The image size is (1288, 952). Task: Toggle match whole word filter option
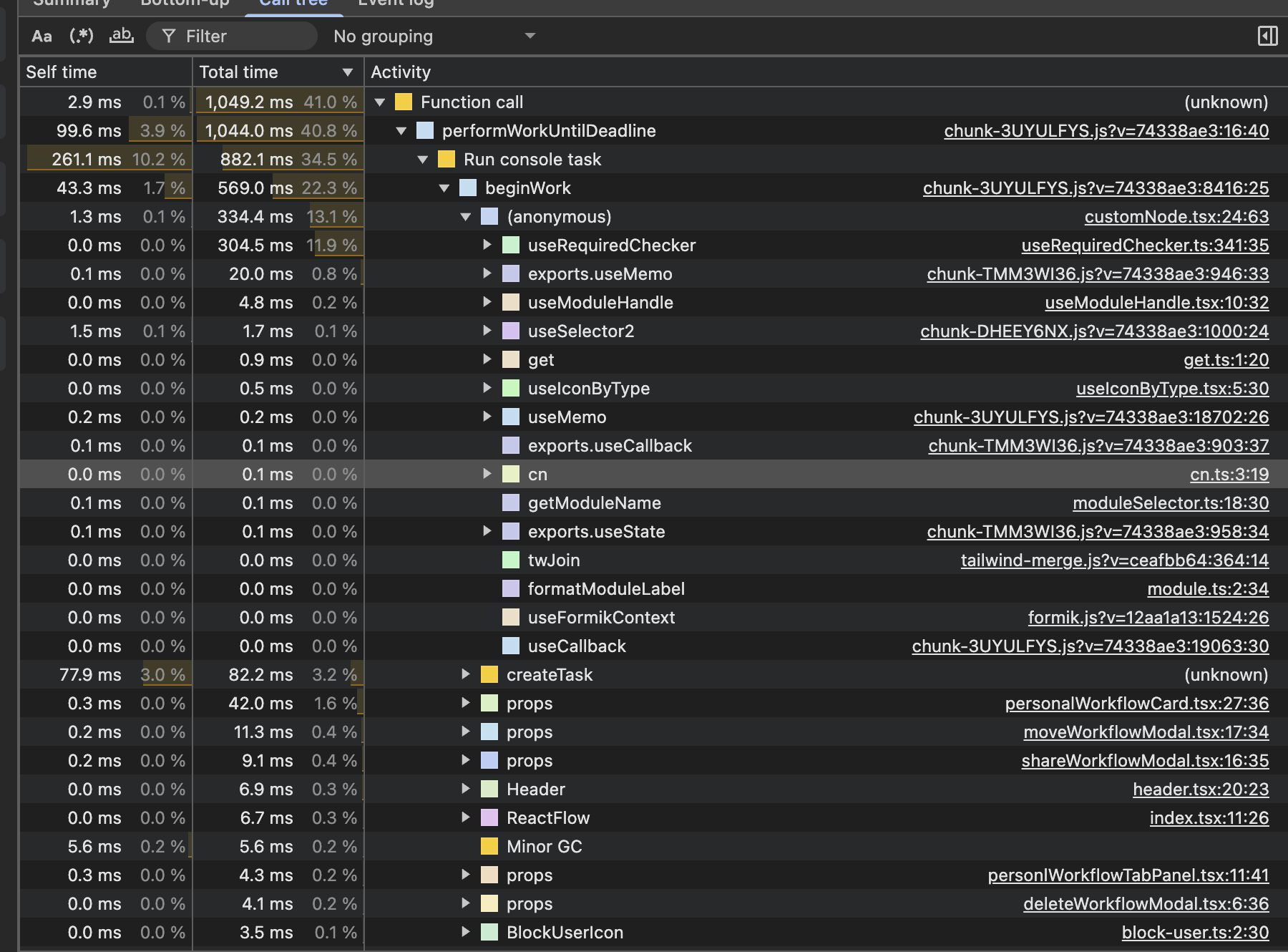[x=121, y=36]
